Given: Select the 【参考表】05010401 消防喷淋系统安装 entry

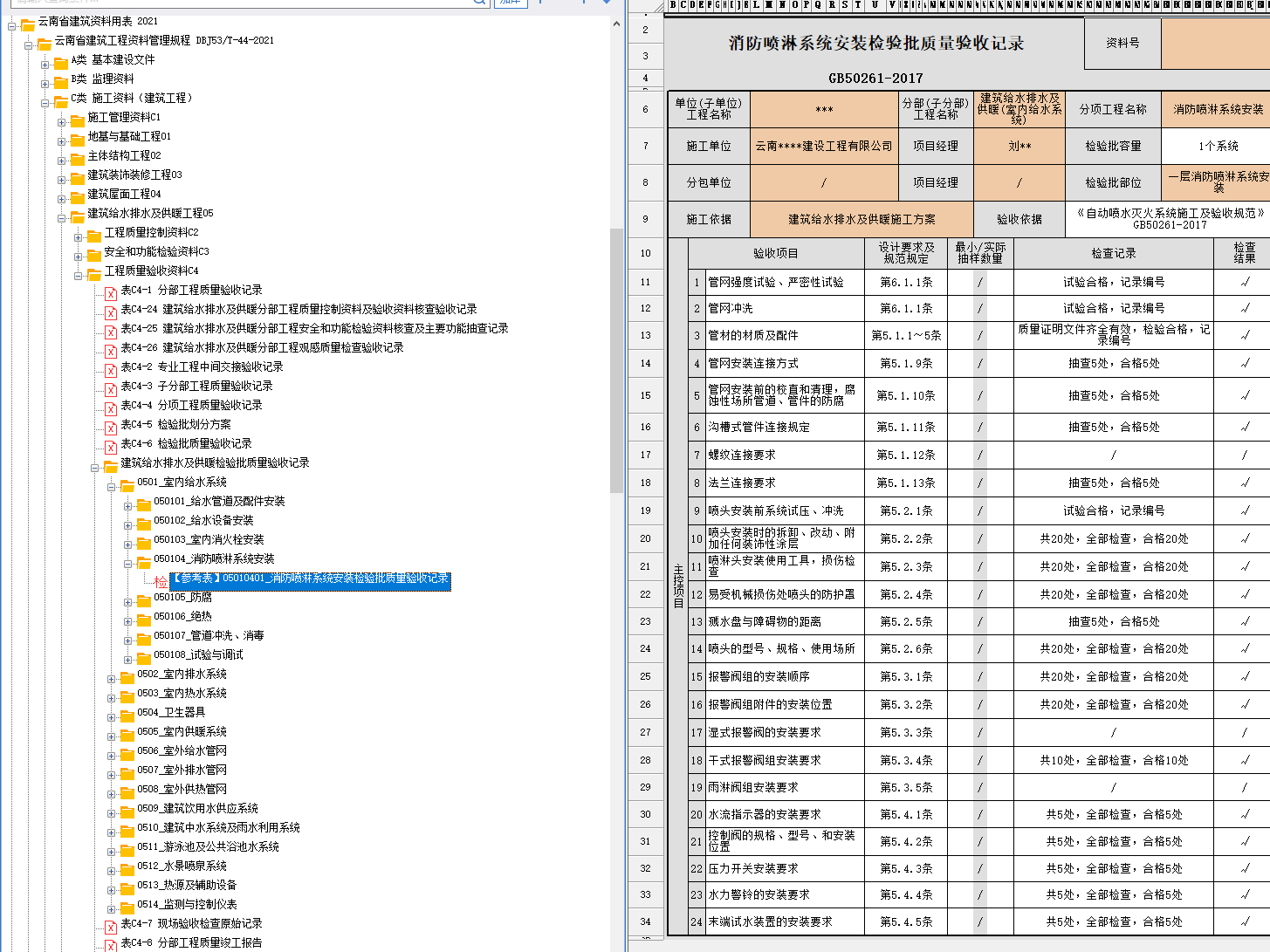Looking at the screenshot, I should [310, 579].
